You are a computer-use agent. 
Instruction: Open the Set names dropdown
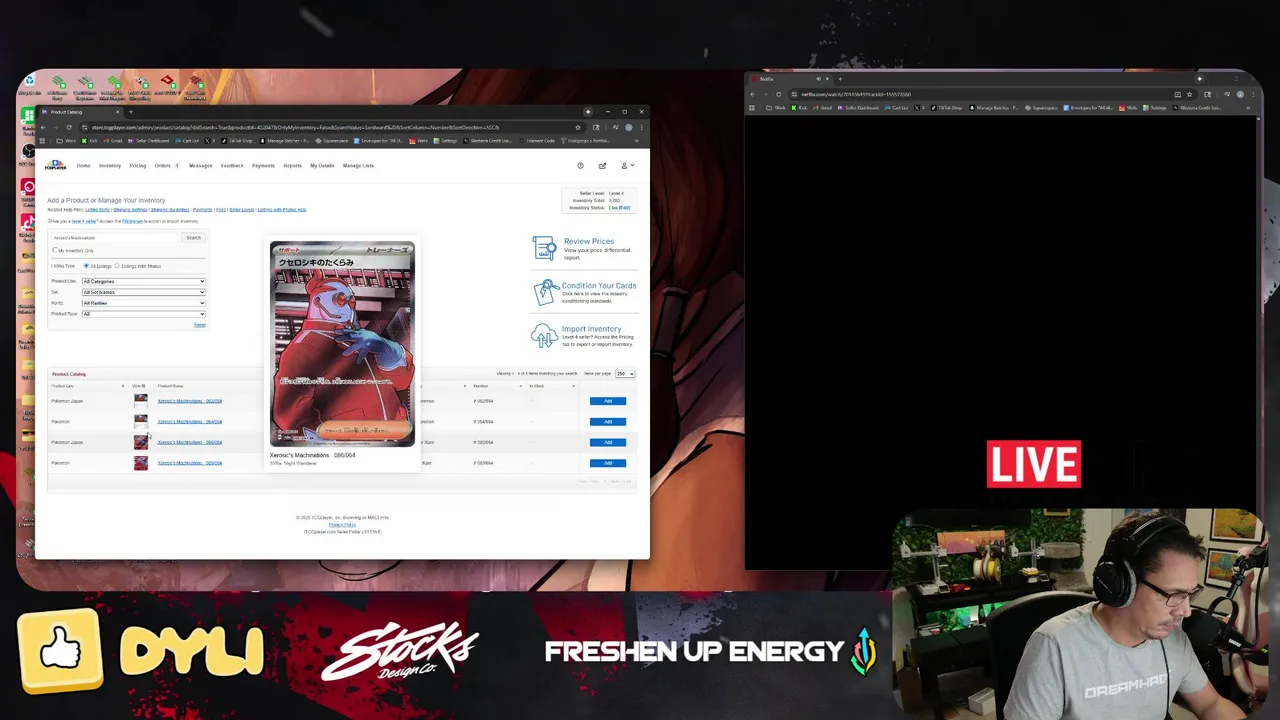(144, 292)
